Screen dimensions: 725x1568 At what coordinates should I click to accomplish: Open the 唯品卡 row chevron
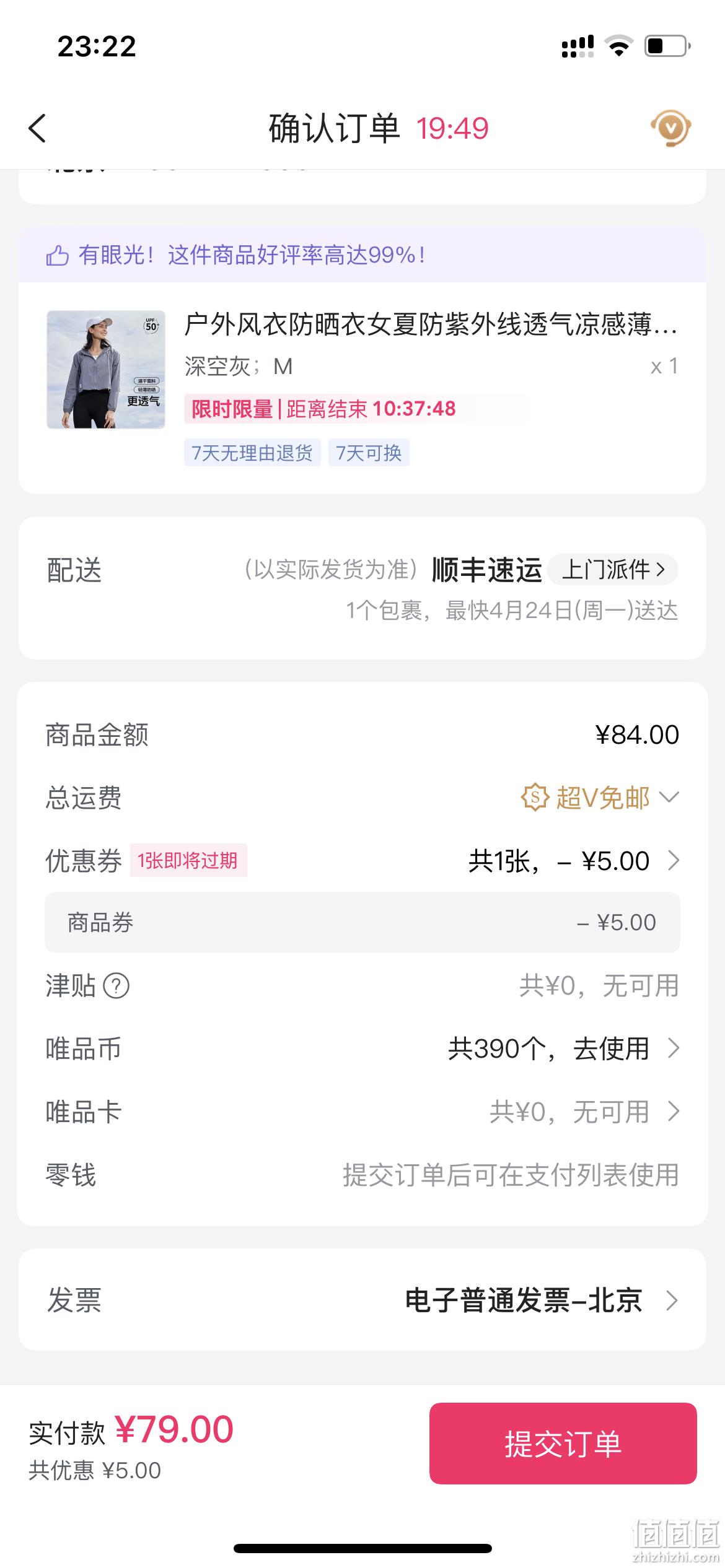[x=674, y=1112]
